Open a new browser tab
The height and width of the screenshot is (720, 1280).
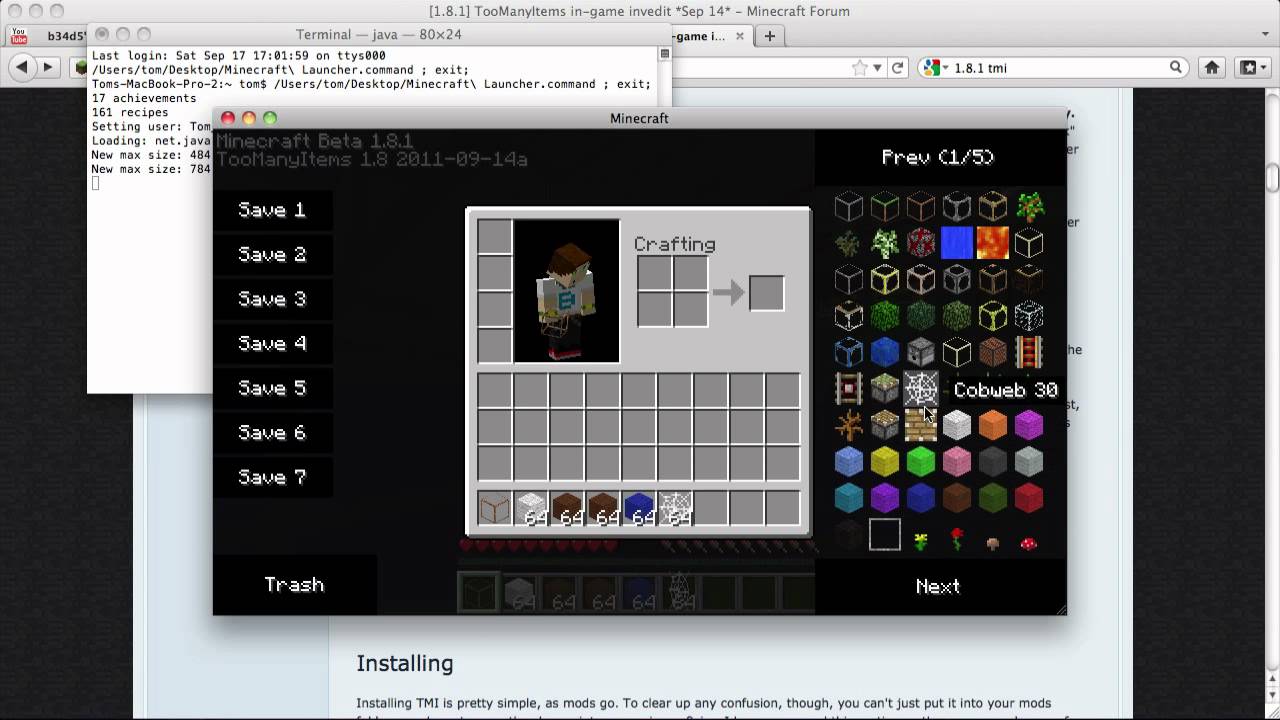coord(769,36)
